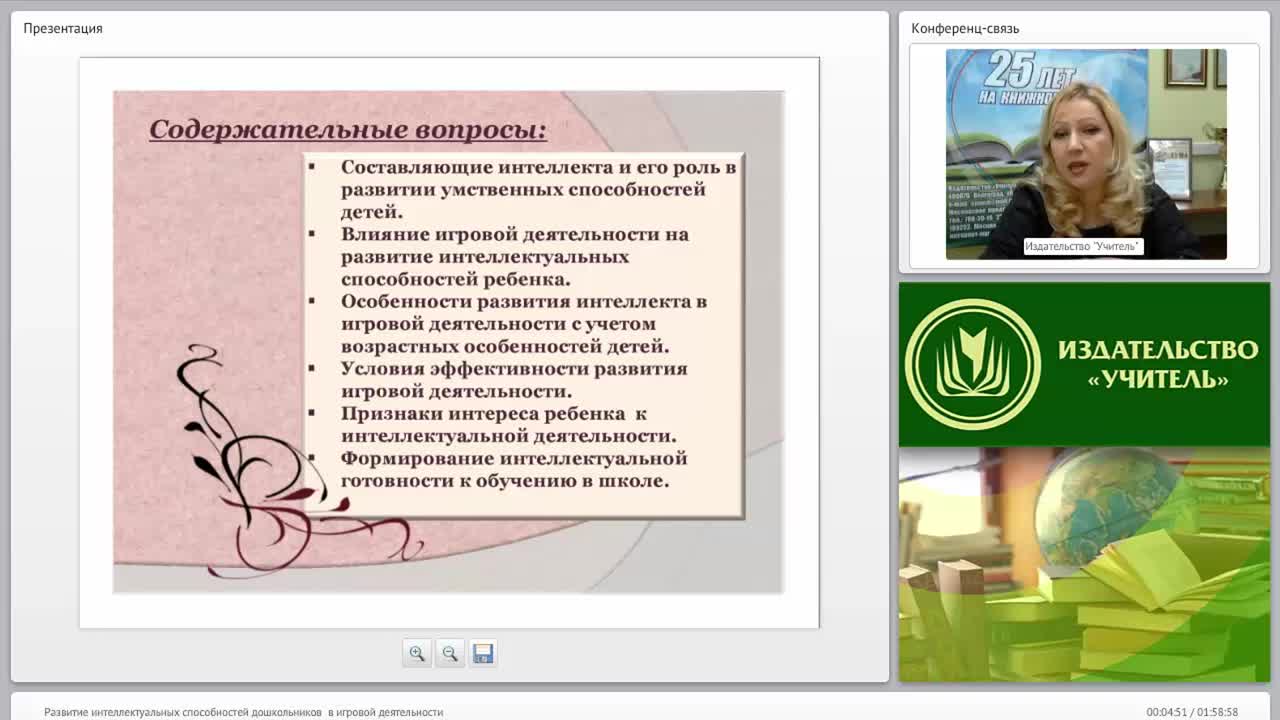Zoom in on the presentation slide
The width and height of the screenshot is (1280, 720).
[x=417, y=653]
